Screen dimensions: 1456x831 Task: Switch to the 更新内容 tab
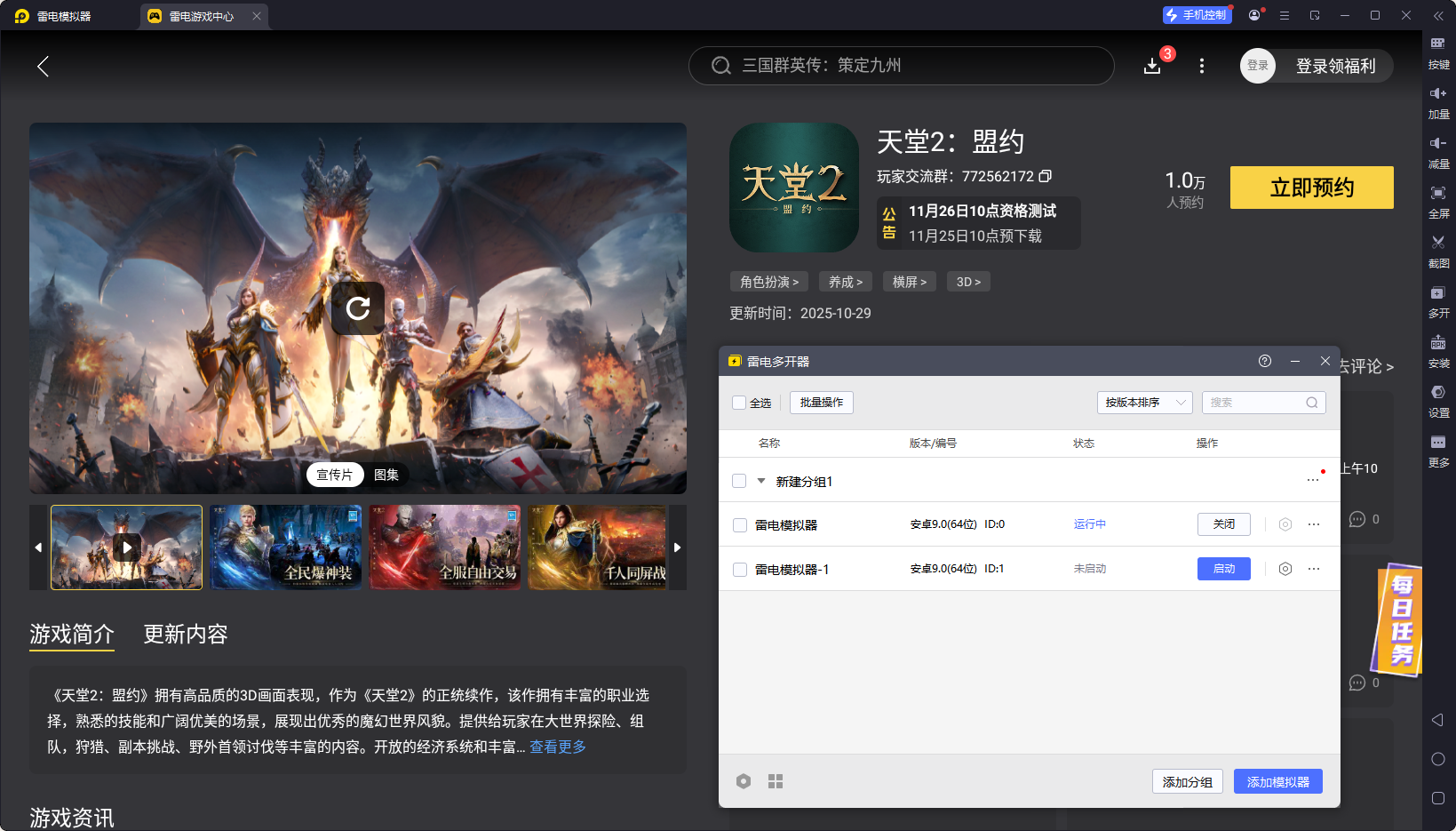pyautogui.click(x=185, y=635)
